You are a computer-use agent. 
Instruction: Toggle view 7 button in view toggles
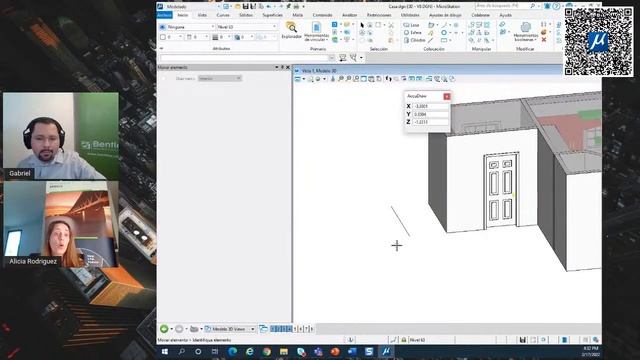[x=307, y=329]
